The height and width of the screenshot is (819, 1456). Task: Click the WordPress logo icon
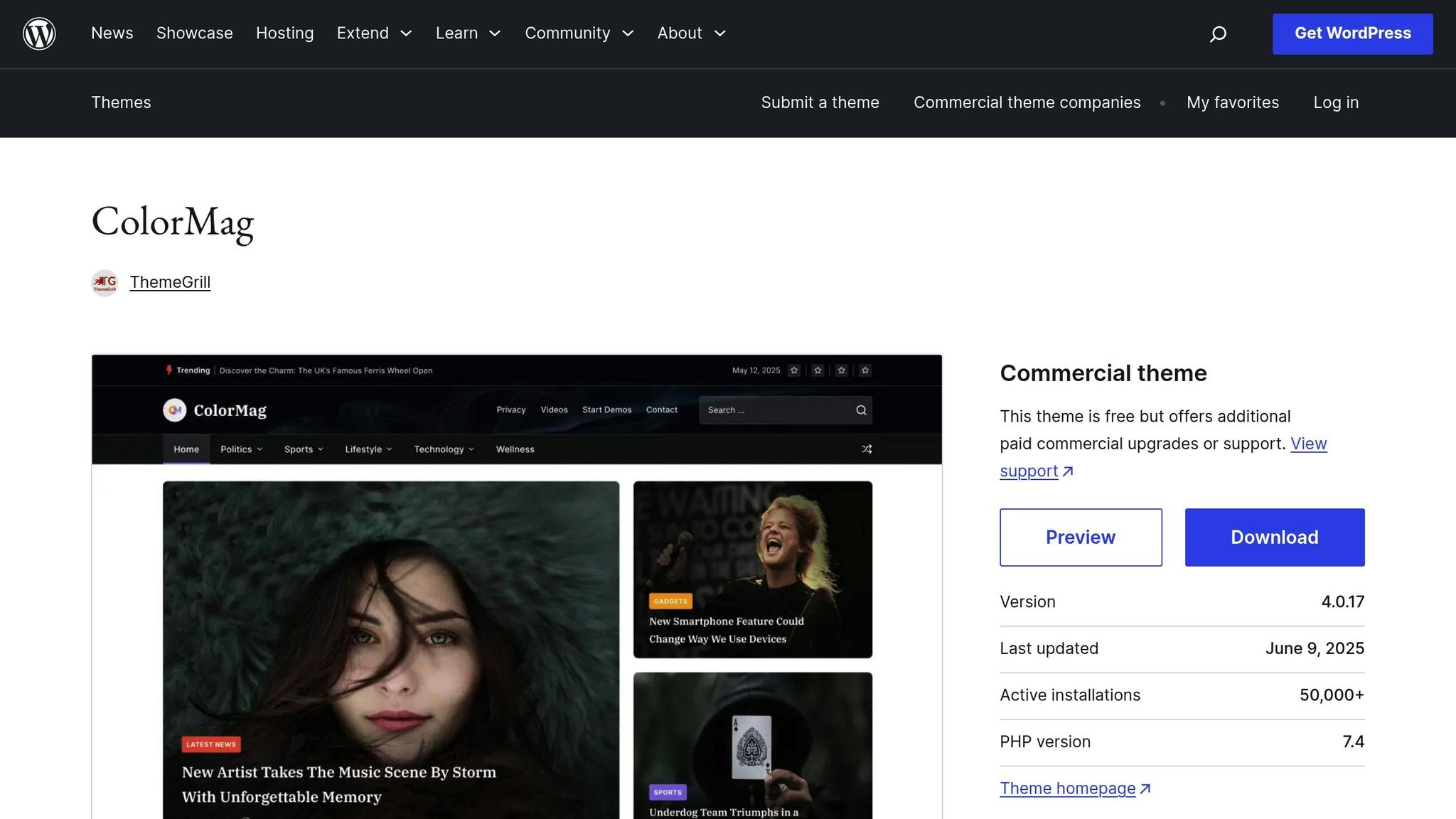(x=39, y=33)
